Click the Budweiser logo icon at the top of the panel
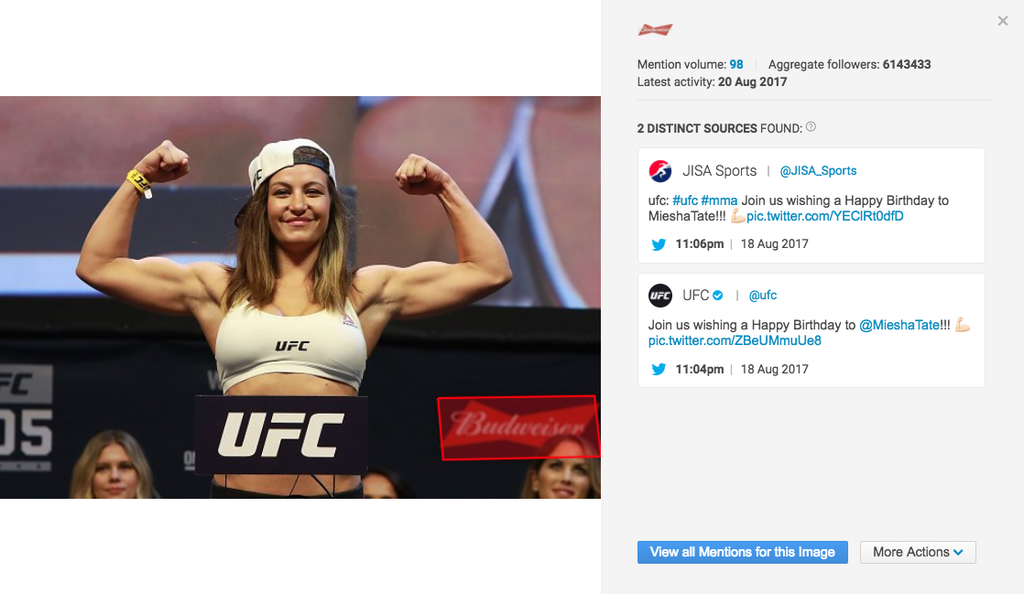This screenshot has height=594, width=1024. 655,29
